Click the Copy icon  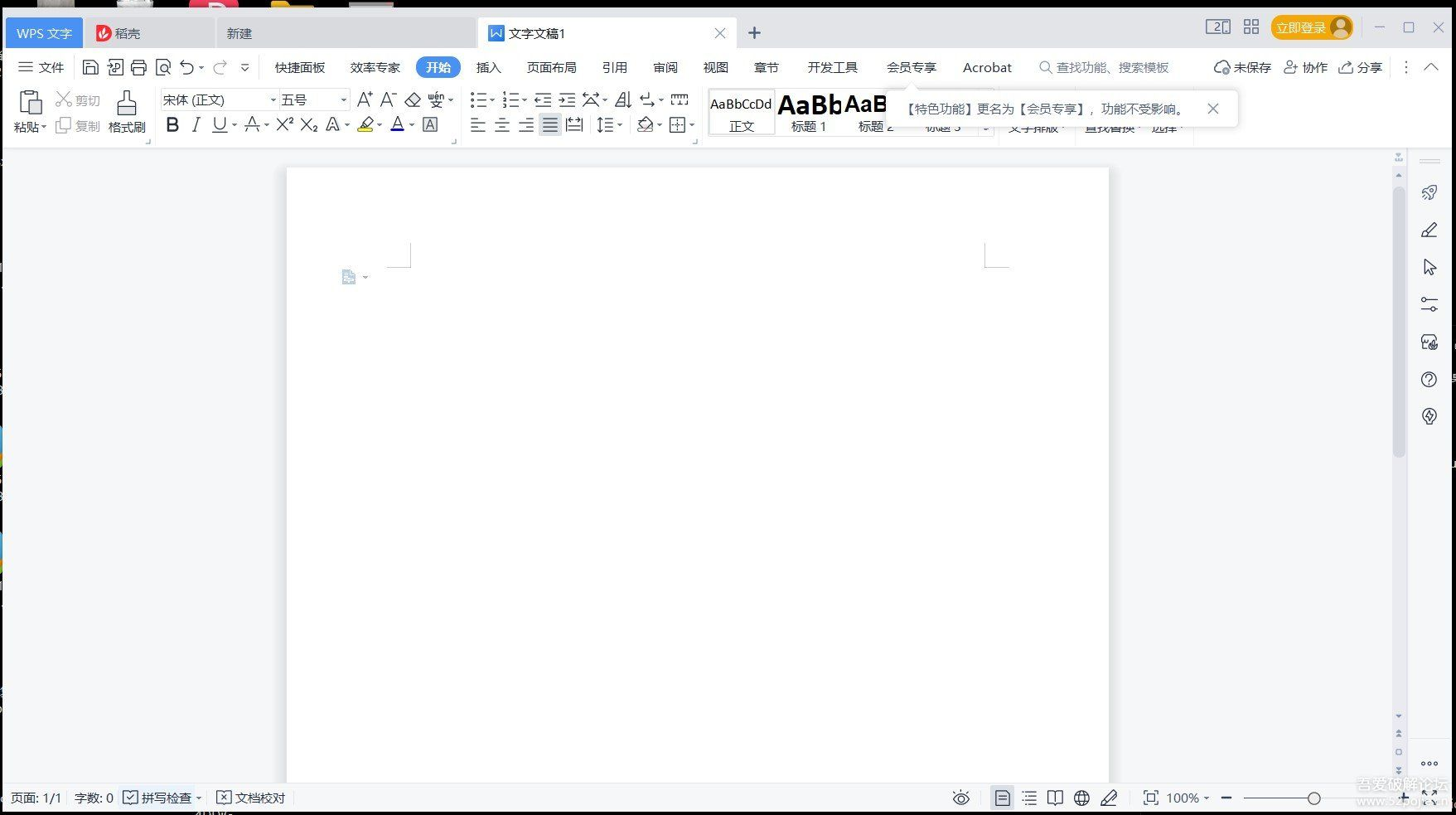coord(64,125)
